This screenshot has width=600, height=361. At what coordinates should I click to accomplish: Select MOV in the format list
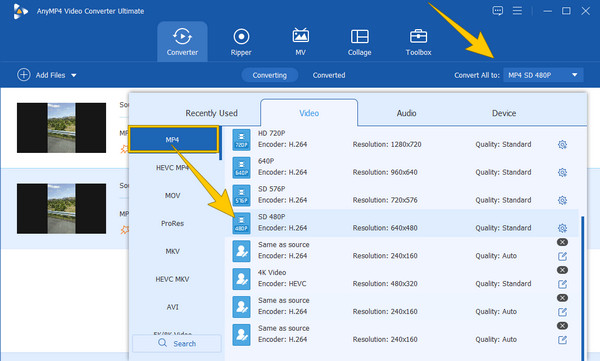point(173,196)
